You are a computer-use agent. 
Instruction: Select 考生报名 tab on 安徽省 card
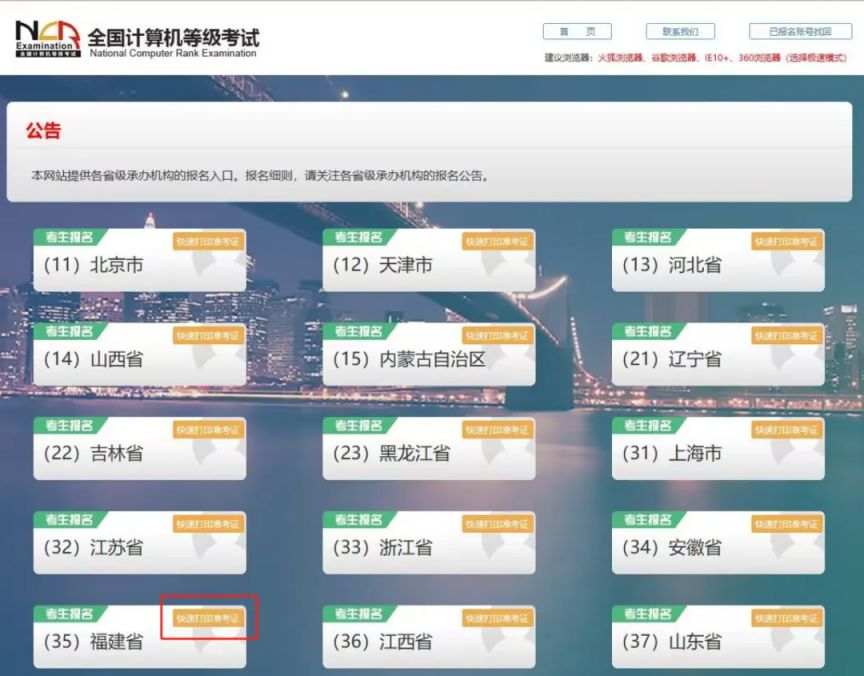click(x=647, y=520)
